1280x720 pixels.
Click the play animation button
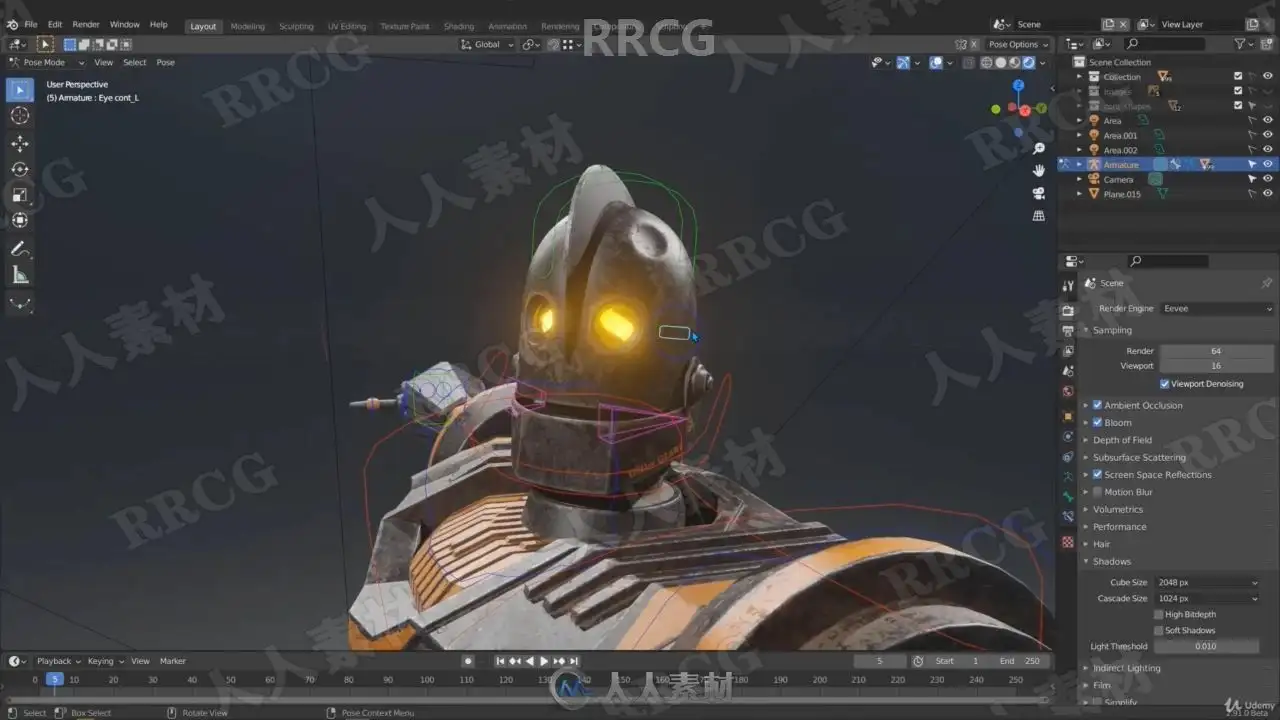(544, 661)
